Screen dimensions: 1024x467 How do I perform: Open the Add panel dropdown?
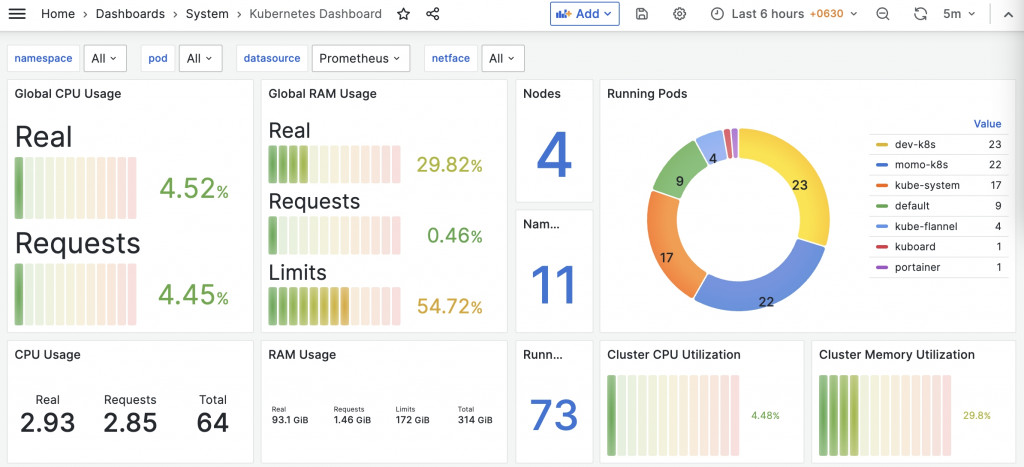584,14
